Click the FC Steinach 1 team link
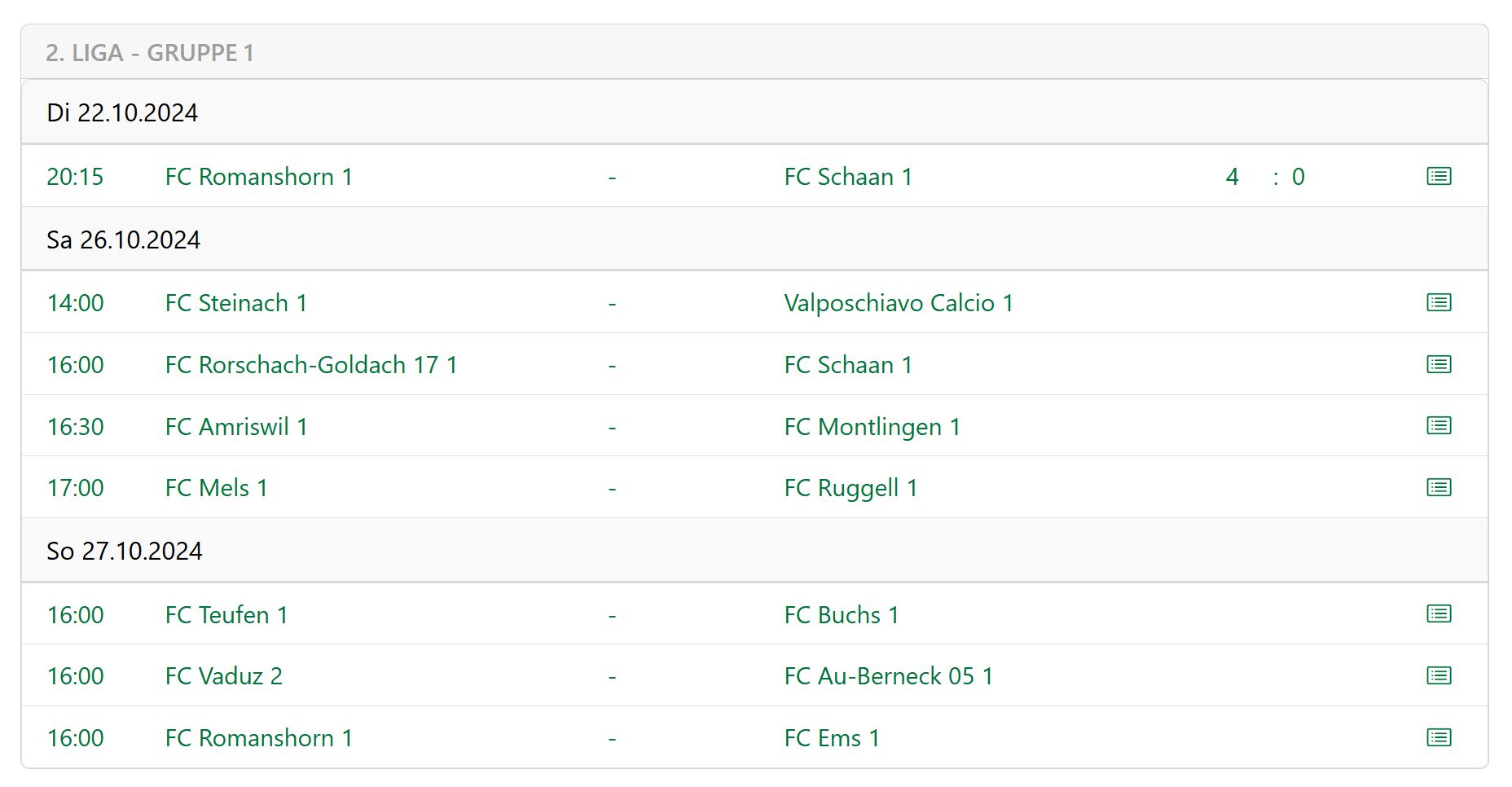 236,303
